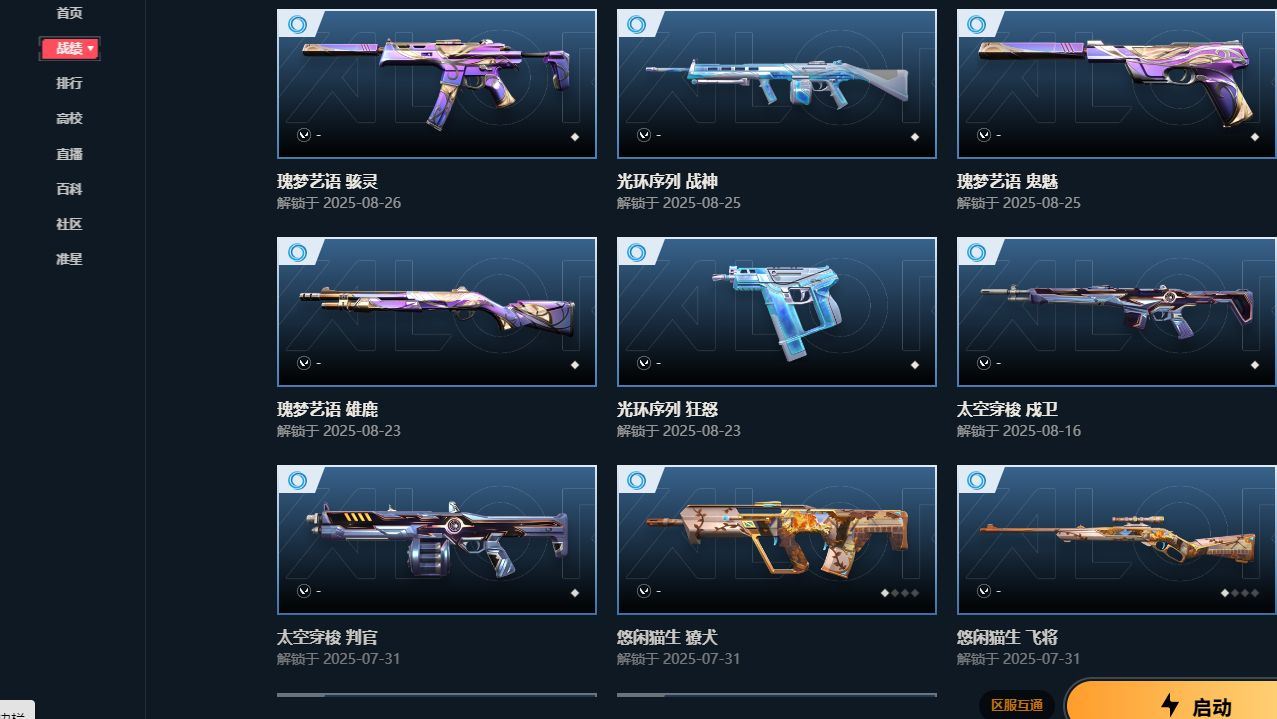The height and width of the screenshot is (719, 1277).
Task: Expand the 战绩 dropdown in sidebar
Action: point(69,48)
